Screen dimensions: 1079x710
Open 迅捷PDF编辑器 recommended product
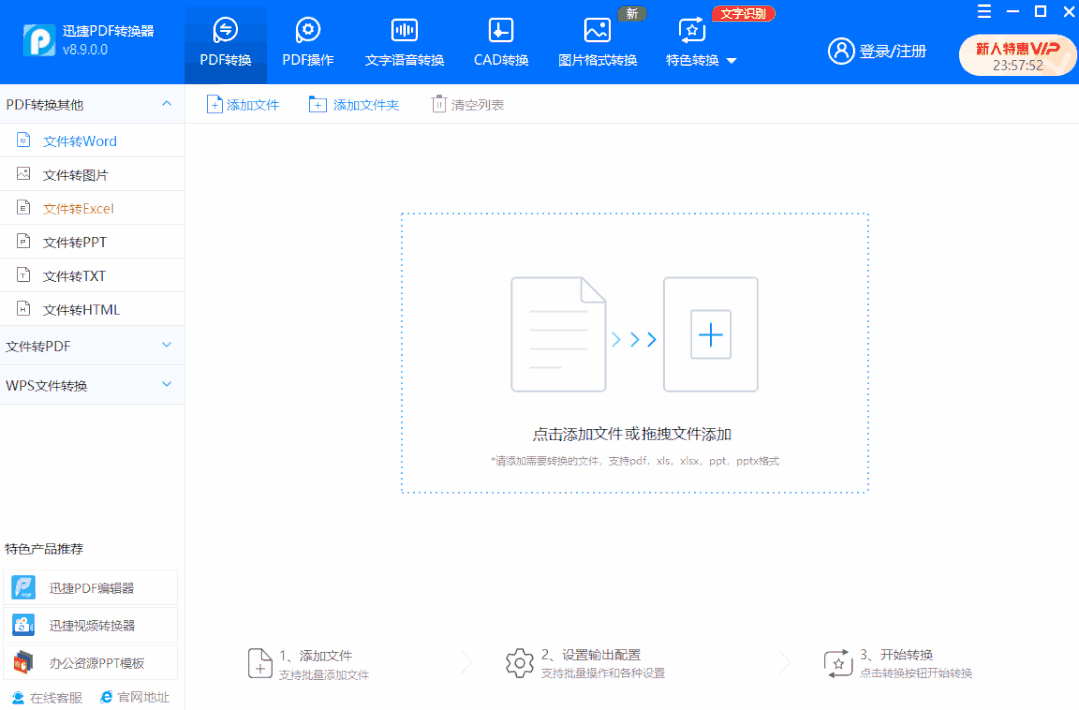[x=90, y=588]
